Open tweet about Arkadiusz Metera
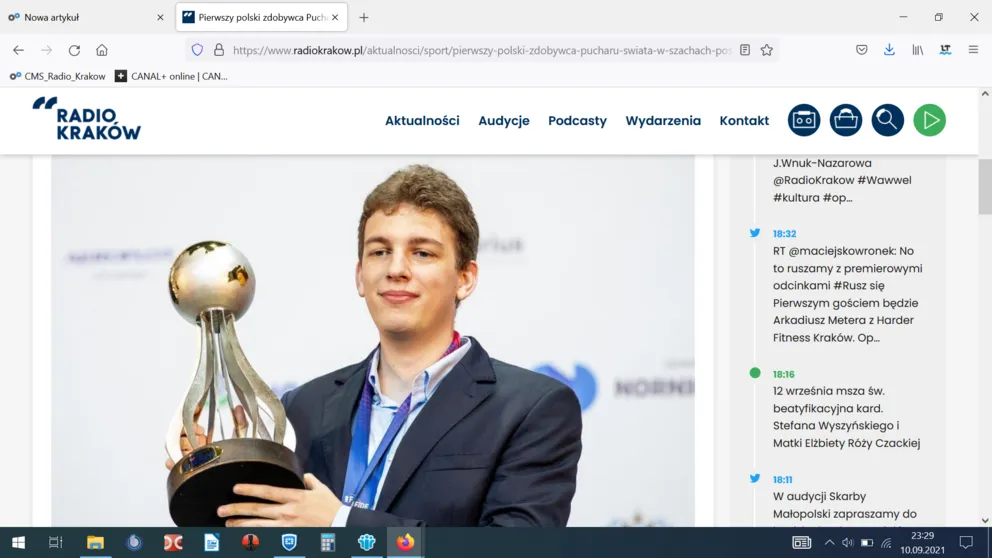Viewport: 992px width, 558px height. click(847, 294)
